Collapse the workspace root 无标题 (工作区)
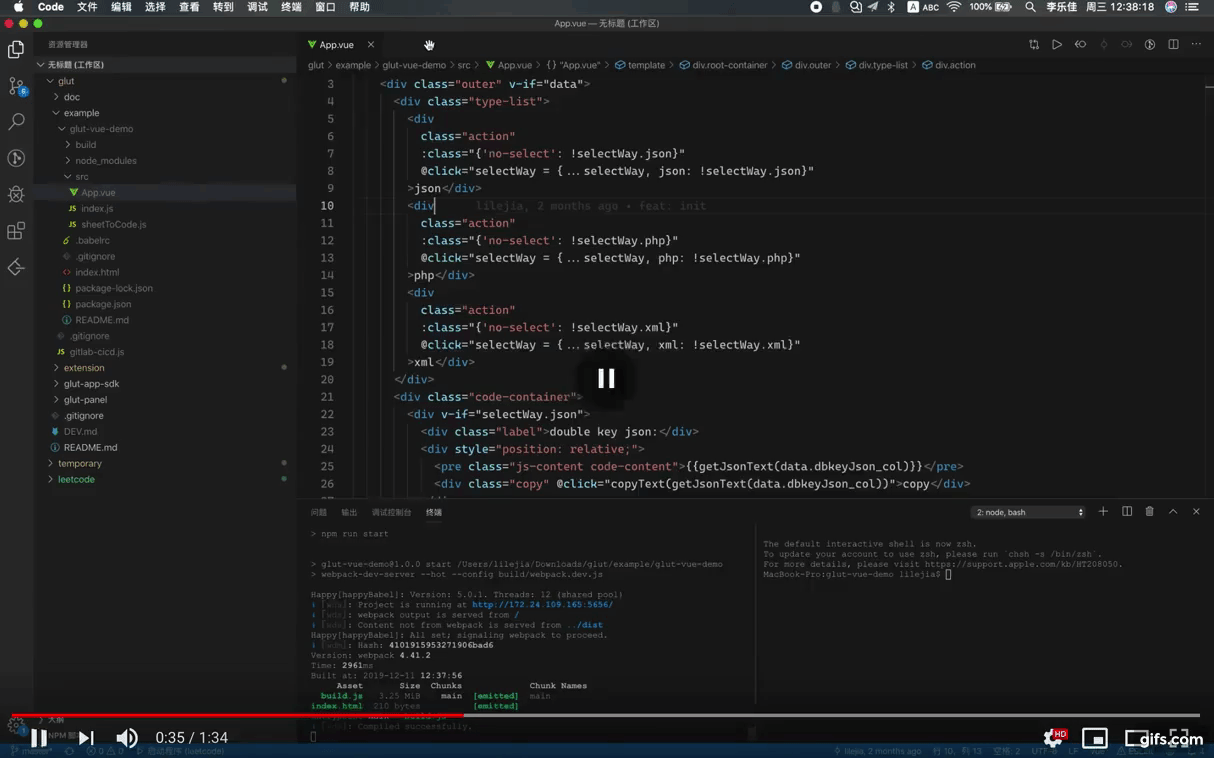Image resolution: width=1214 pixels, height=758 pixels. point(165,65)
